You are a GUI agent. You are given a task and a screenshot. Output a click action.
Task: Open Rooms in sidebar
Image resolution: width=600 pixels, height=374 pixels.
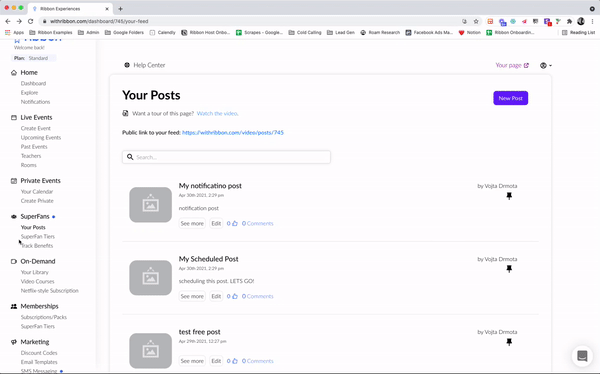click(29, 165)
